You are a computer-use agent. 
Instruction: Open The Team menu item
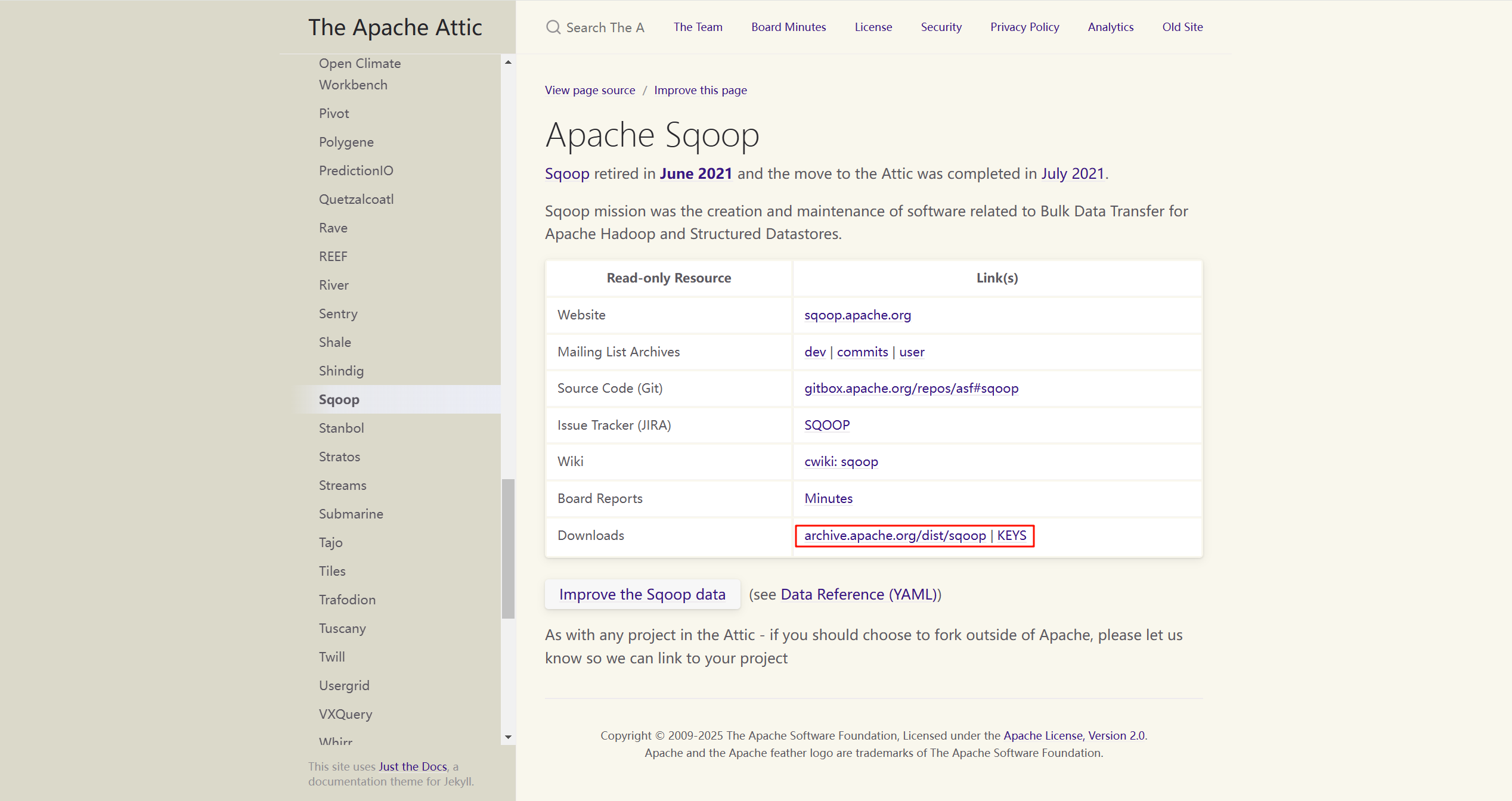(x=698, y=27)
